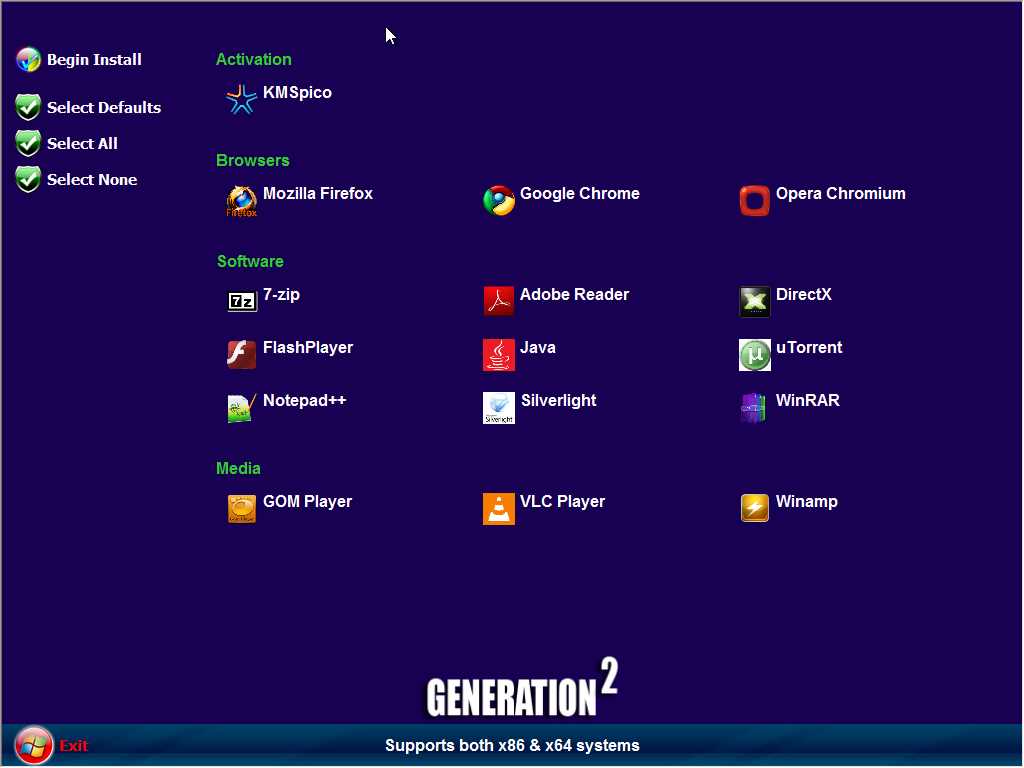Viewport: 1024px width, 768px height.
Task: Click the Silverlight icon
Action: point(499,408)
